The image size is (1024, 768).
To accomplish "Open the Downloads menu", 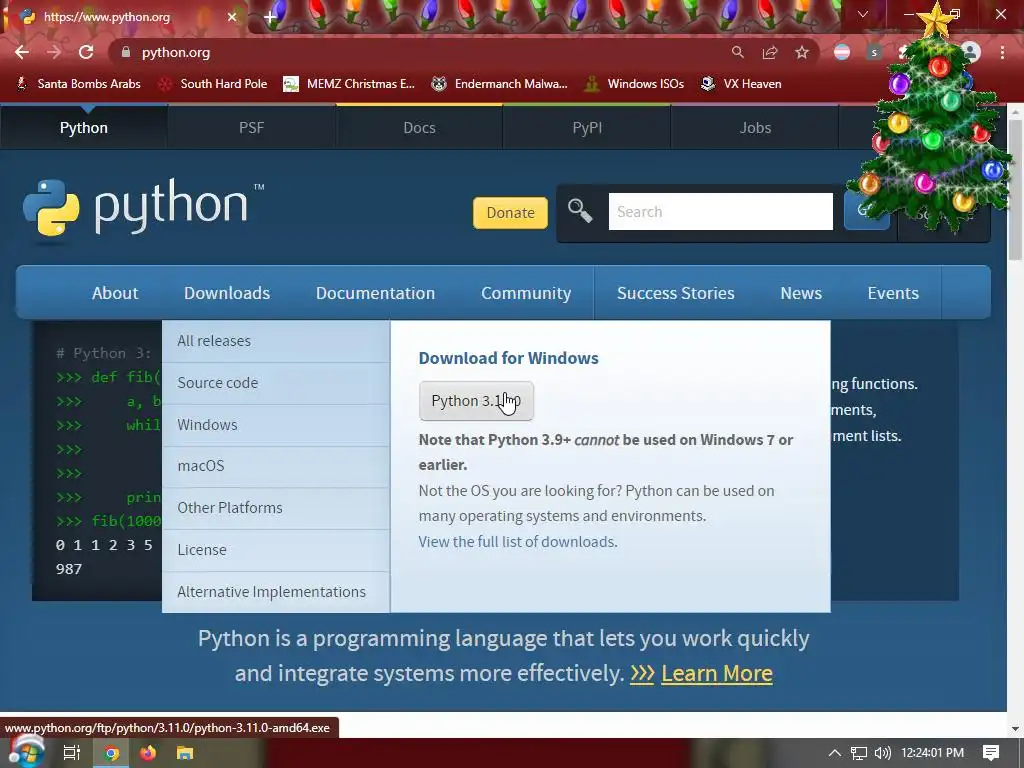I will point(227,293).
